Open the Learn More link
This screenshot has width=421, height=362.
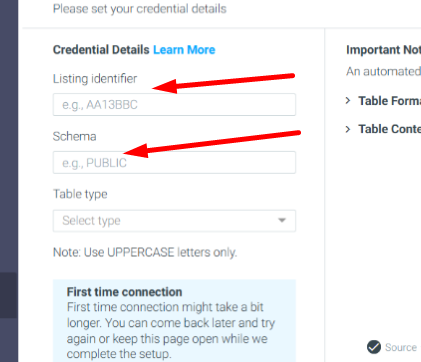click(184, 50)
